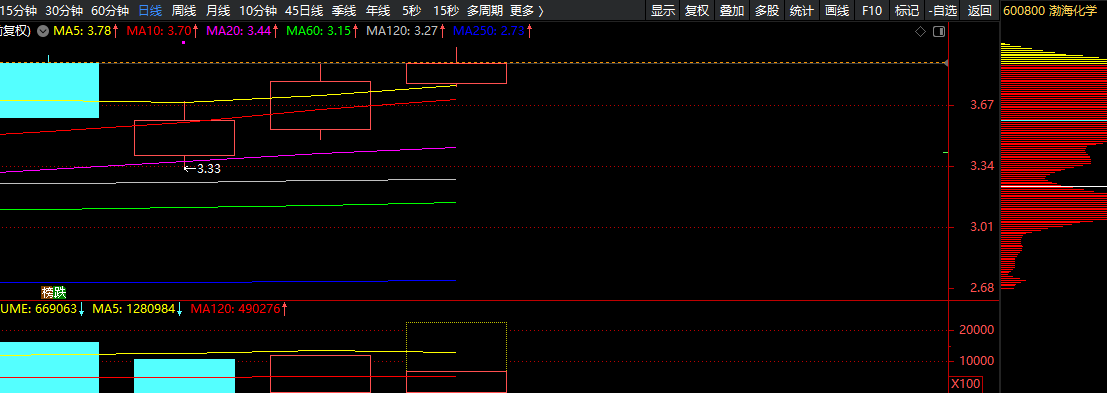Expand the 更多 periods list

(527, 11)
